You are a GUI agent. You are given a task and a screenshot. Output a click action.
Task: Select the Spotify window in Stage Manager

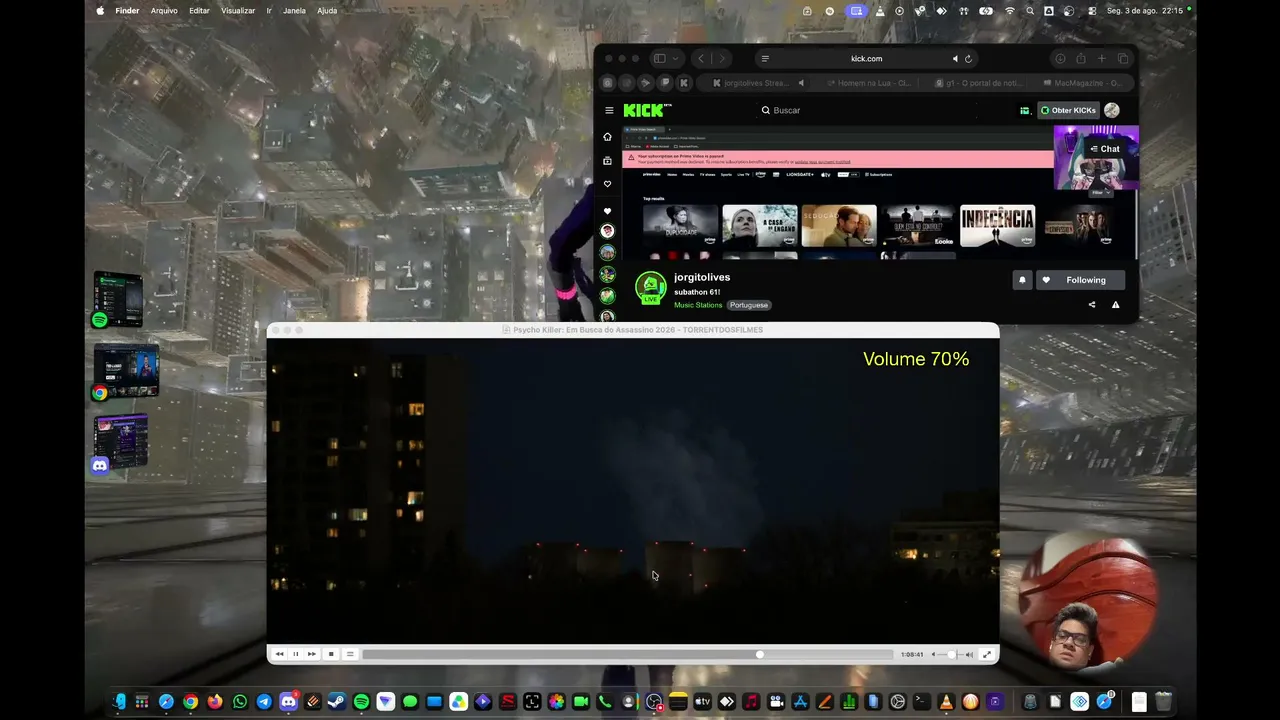[x=117, y=299]
